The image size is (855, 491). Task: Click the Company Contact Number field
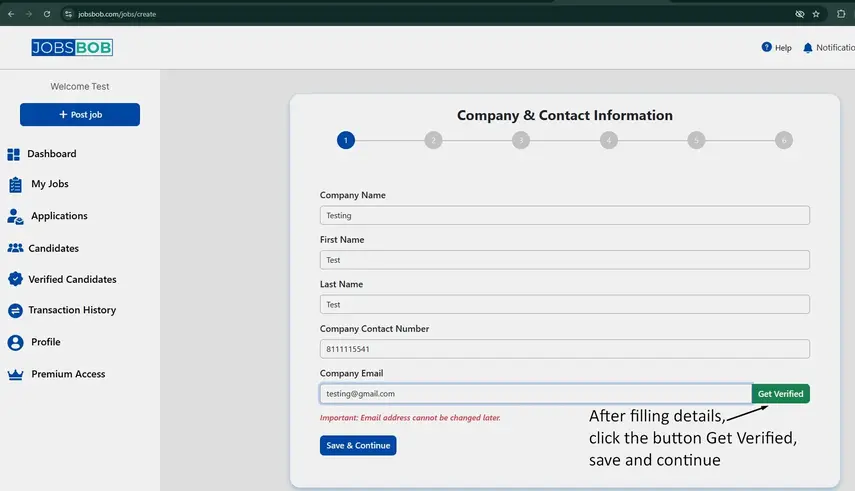pyautogui.click(x=564, y=349)
